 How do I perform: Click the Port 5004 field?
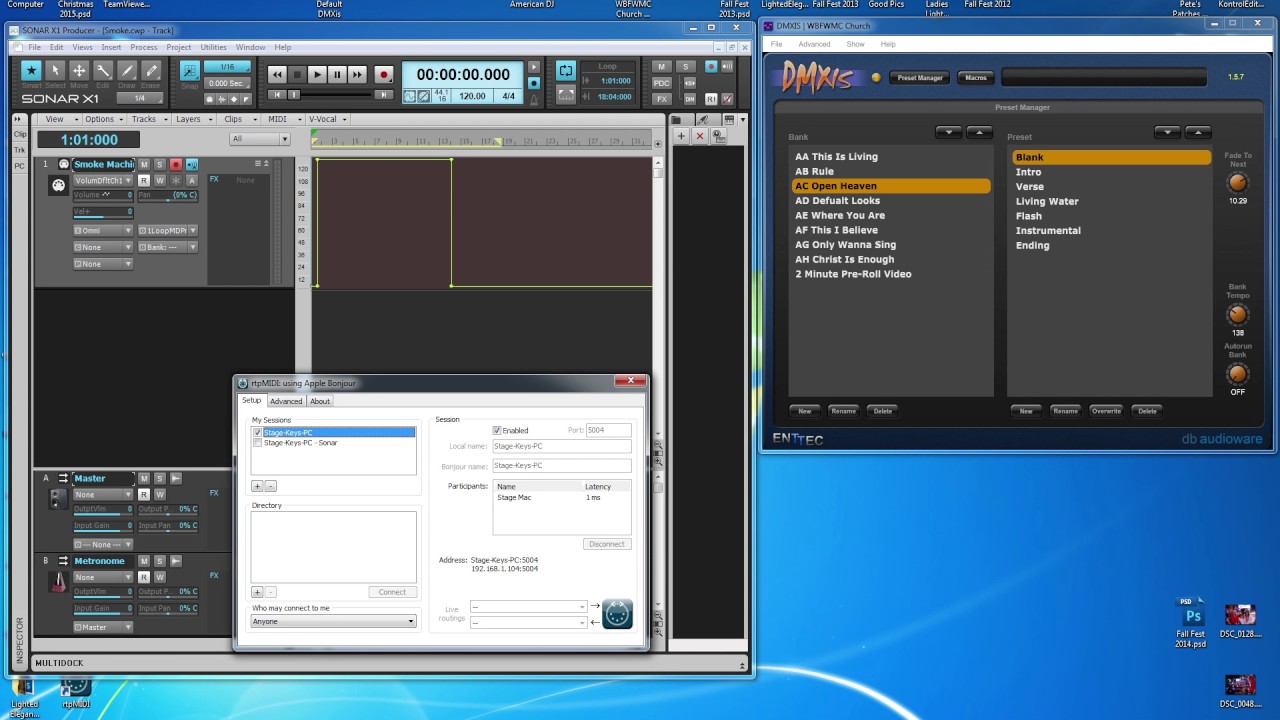point(609,430)
